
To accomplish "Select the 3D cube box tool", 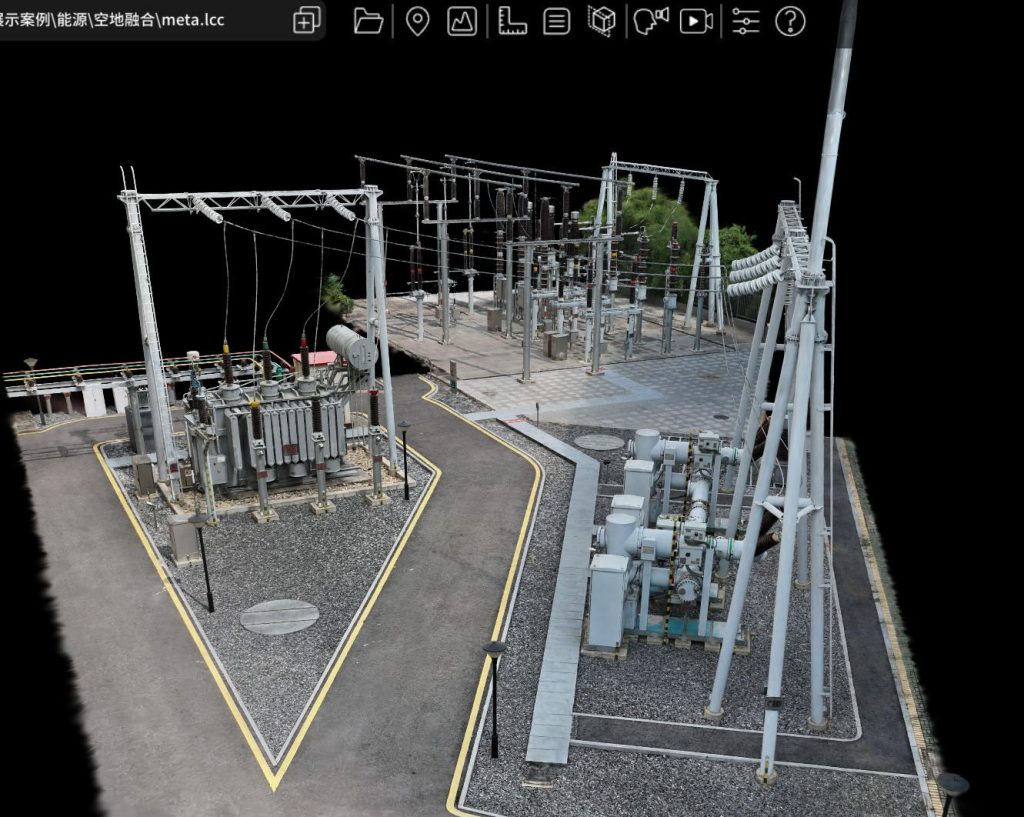I will [601, 21].
